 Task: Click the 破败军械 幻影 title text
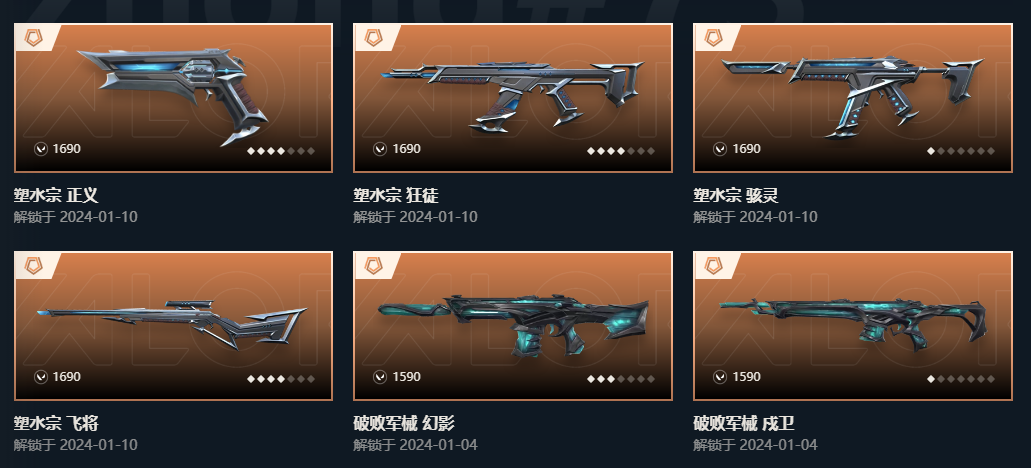[x=404, y=423]
